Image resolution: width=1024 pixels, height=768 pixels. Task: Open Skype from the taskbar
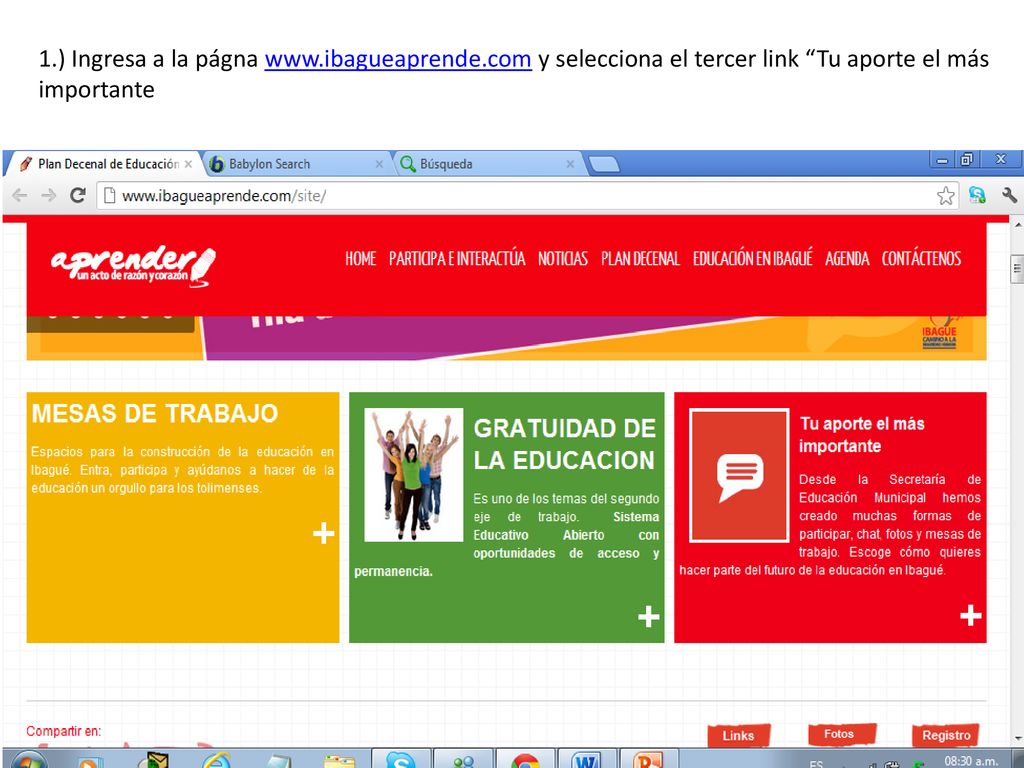point(400,760)
